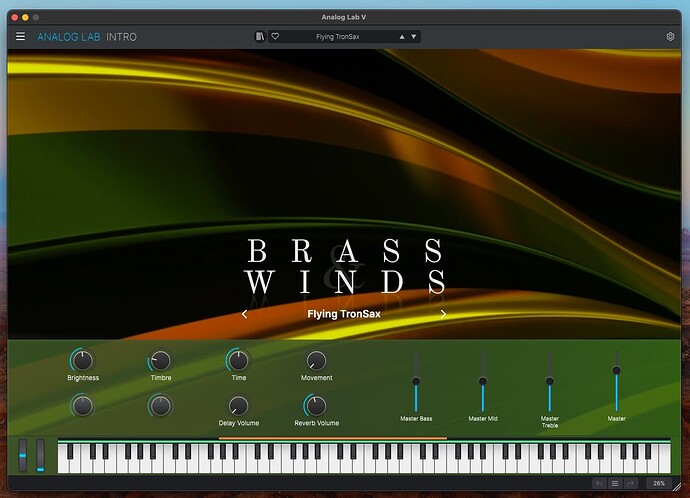Click the Master Treble label text
690x498 pixels.
click(550, 422)
